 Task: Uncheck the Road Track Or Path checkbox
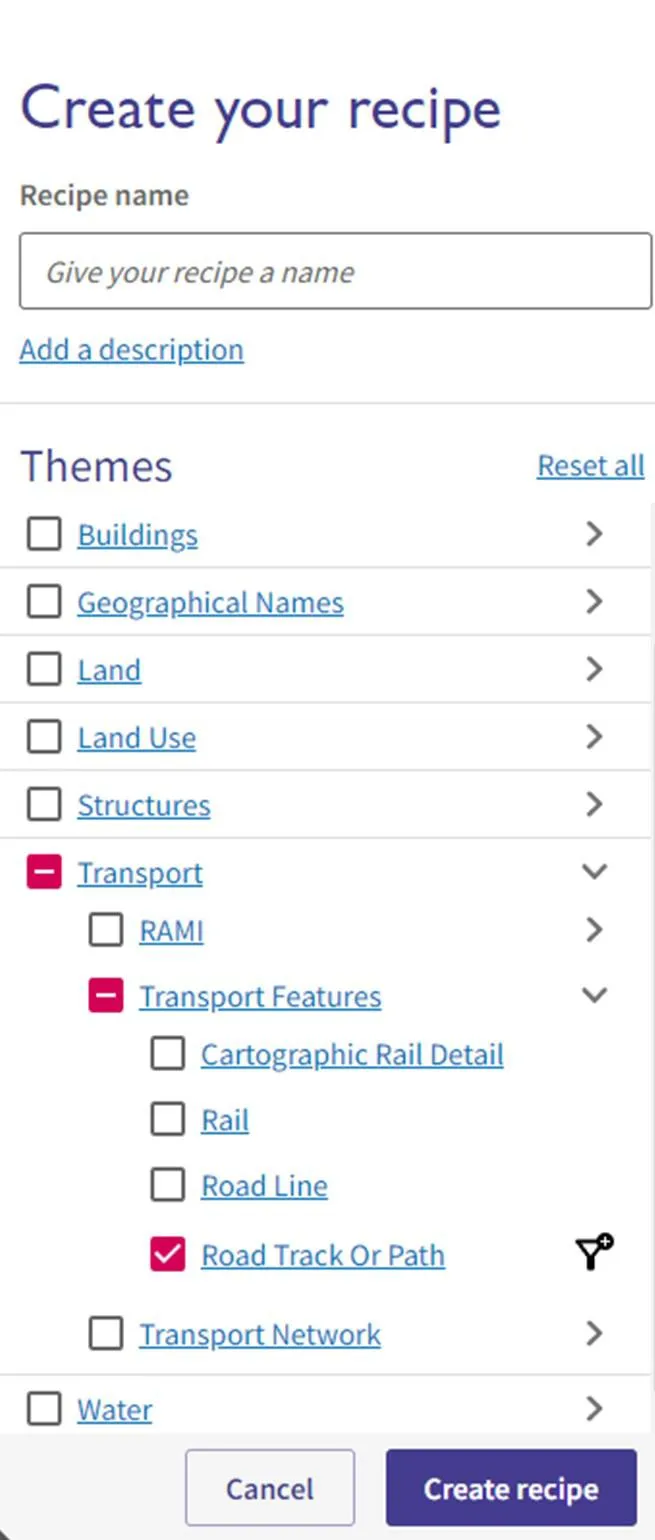pyautogui.click(x=168, y=1254)
